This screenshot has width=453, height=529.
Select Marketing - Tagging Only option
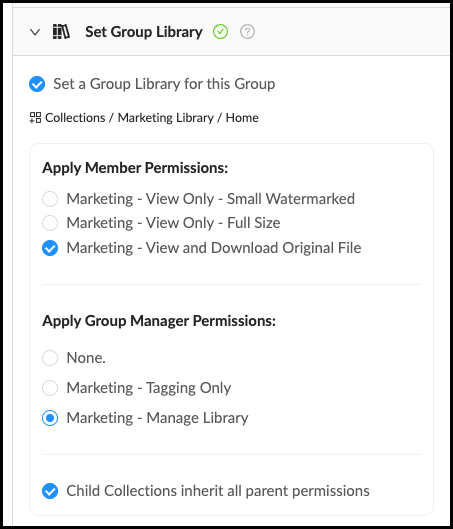pos(50,388)
